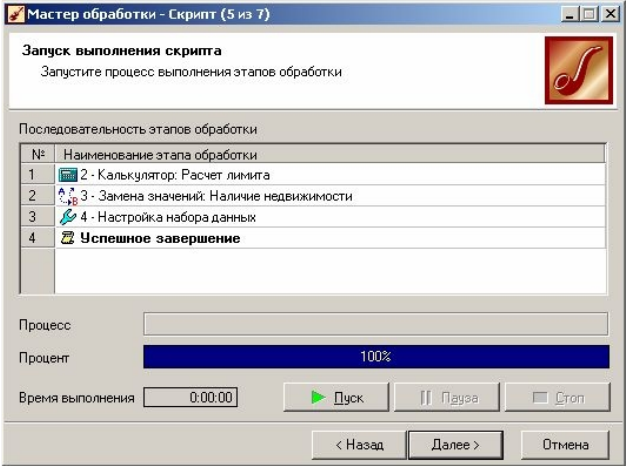The width and height of the screenshot is (630, 466).
Task: Click the '№' column header
Action: [38, 154]
